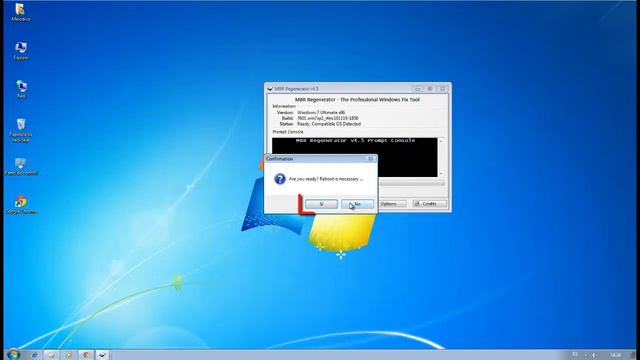Click the Show desktop button
The image size is (640, 360).
pos(633,355)
